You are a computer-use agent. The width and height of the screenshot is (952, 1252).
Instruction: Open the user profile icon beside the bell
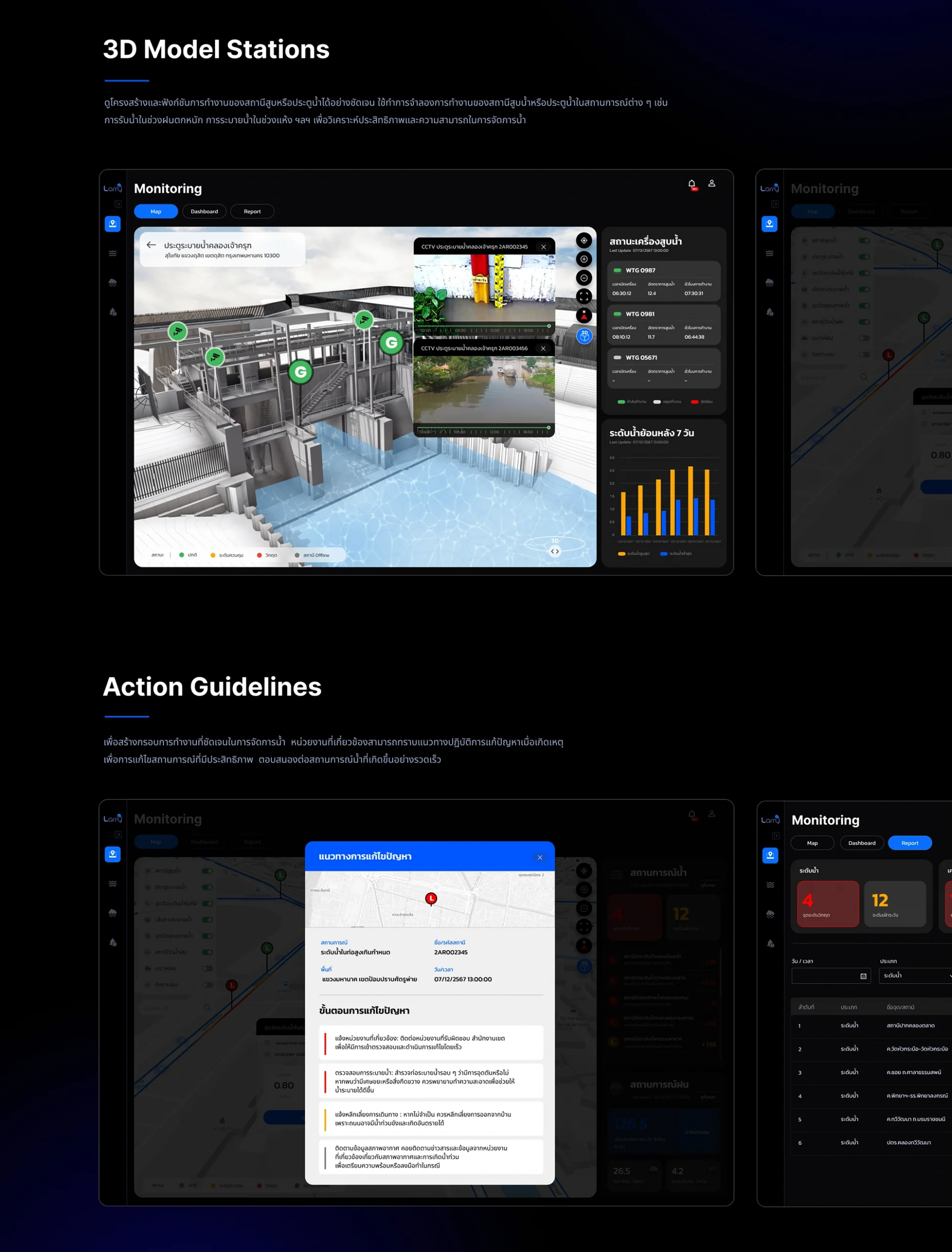[x=712, y=183]
